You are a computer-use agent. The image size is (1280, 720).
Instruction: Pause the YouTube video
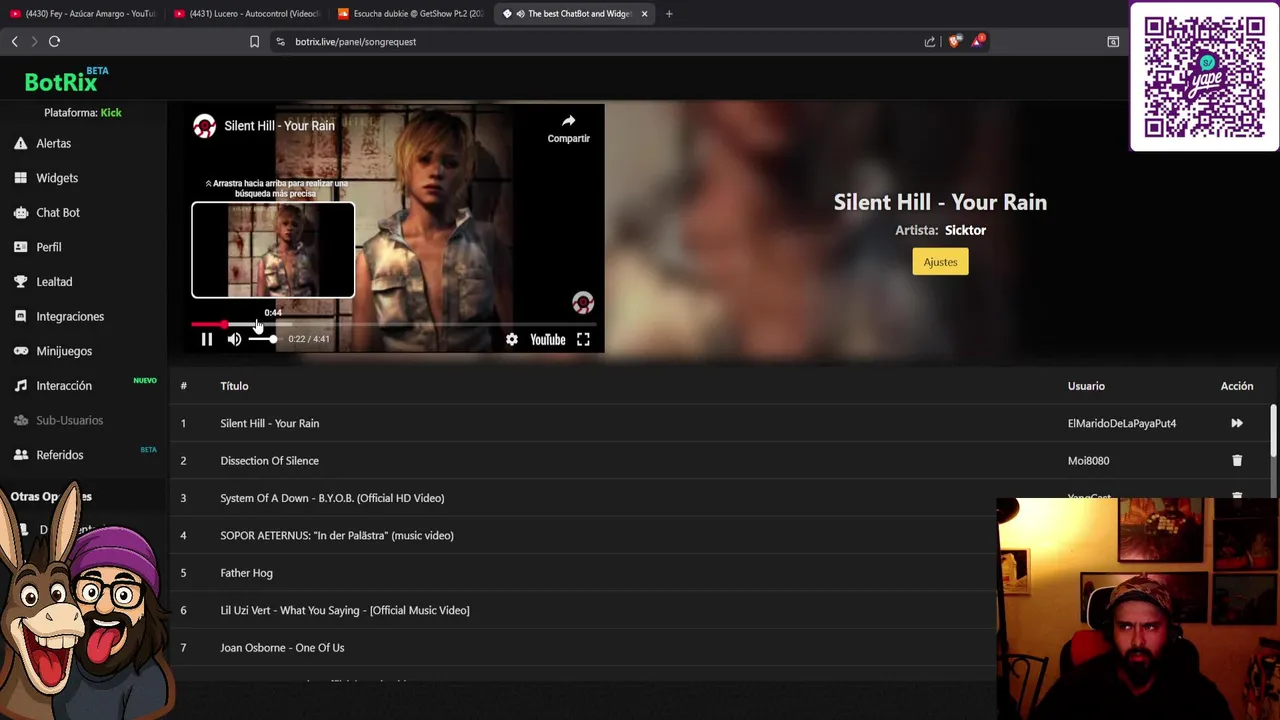point(207,339)
